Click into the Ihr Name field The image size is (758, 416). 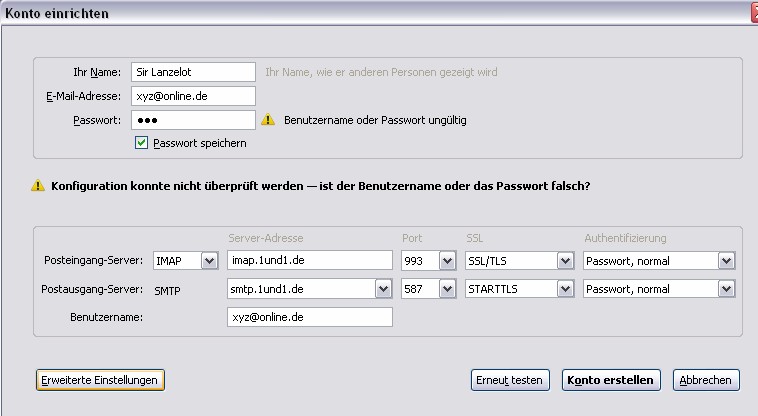[193, 72]
